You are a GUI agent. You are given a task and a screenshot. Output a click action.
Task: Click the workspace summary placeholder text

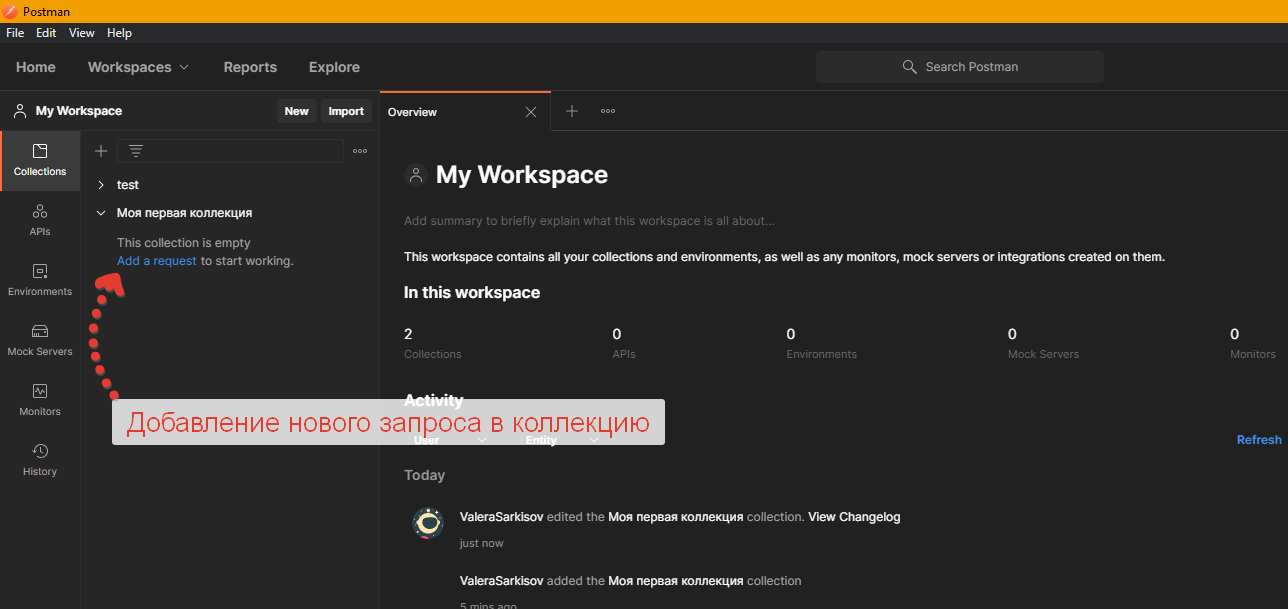(x=589, y=221)
